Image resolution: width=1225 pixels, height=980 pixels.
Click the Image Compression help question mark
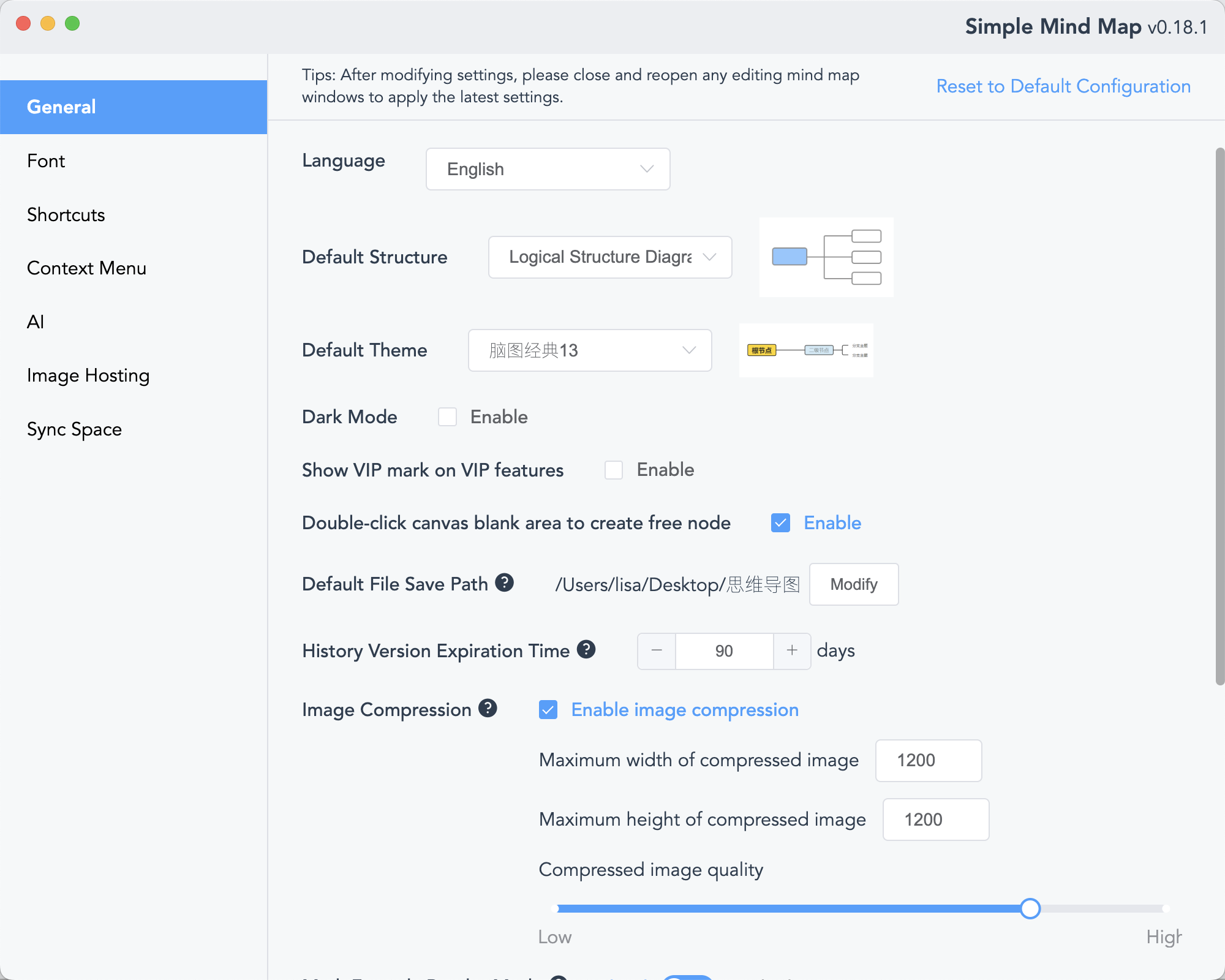tap(488, 709)
